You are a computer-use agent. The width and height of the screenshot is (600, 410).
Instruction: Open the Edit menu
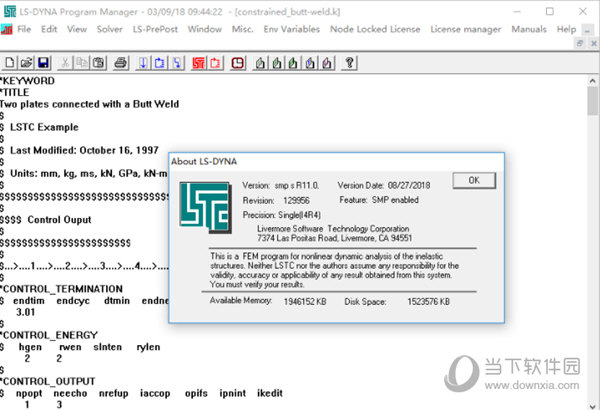point(49,29)
